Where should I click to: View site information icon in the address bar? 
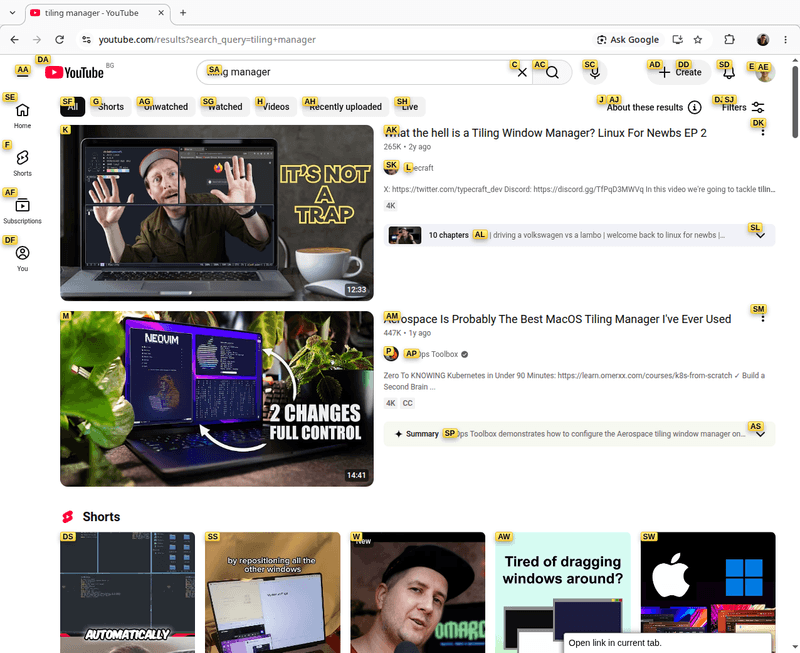point(87,40)
